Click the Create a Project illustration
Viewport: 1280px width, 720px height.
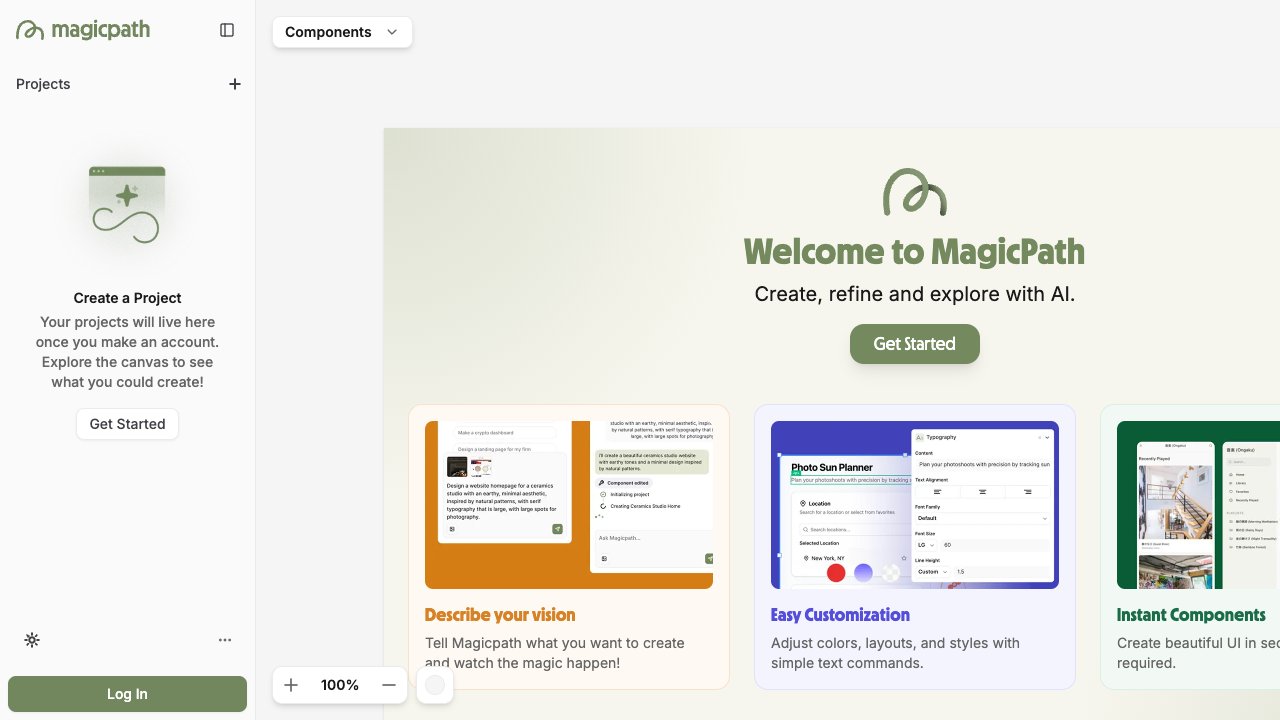127,206
